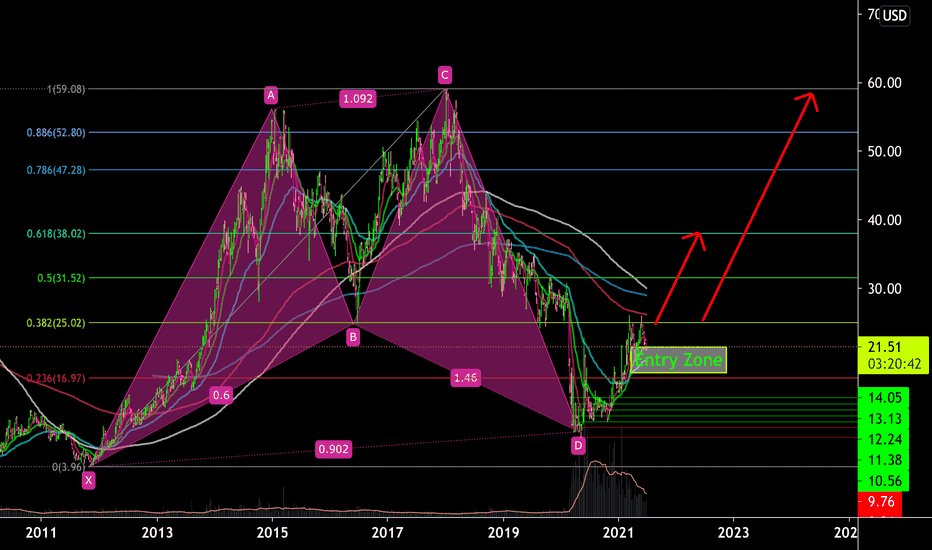Click the 60.00 price axis tick
The image size is (932, 550).
[884, 83]
